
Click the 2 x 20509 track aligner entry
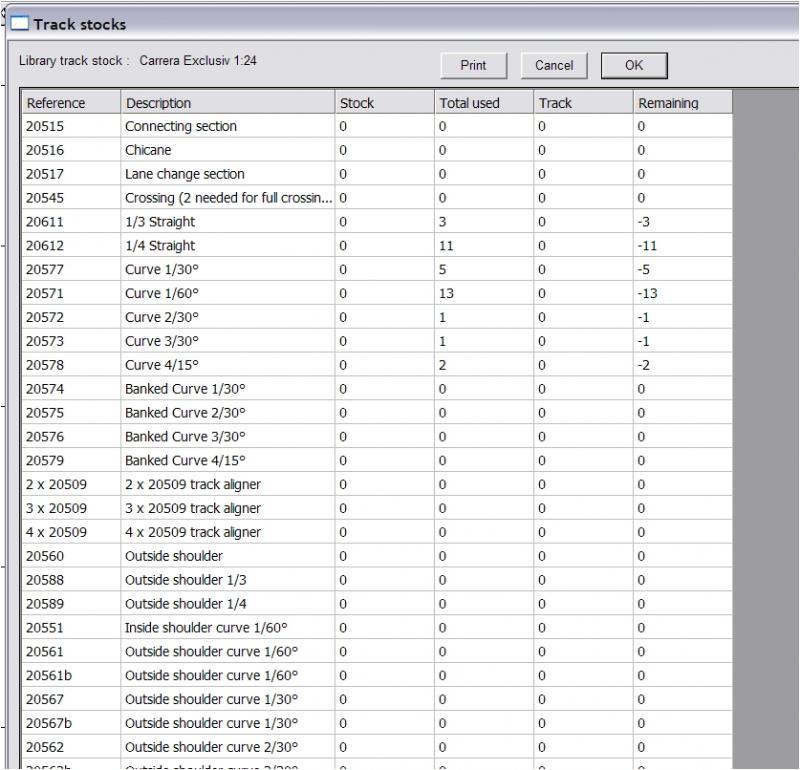(192, 485)
